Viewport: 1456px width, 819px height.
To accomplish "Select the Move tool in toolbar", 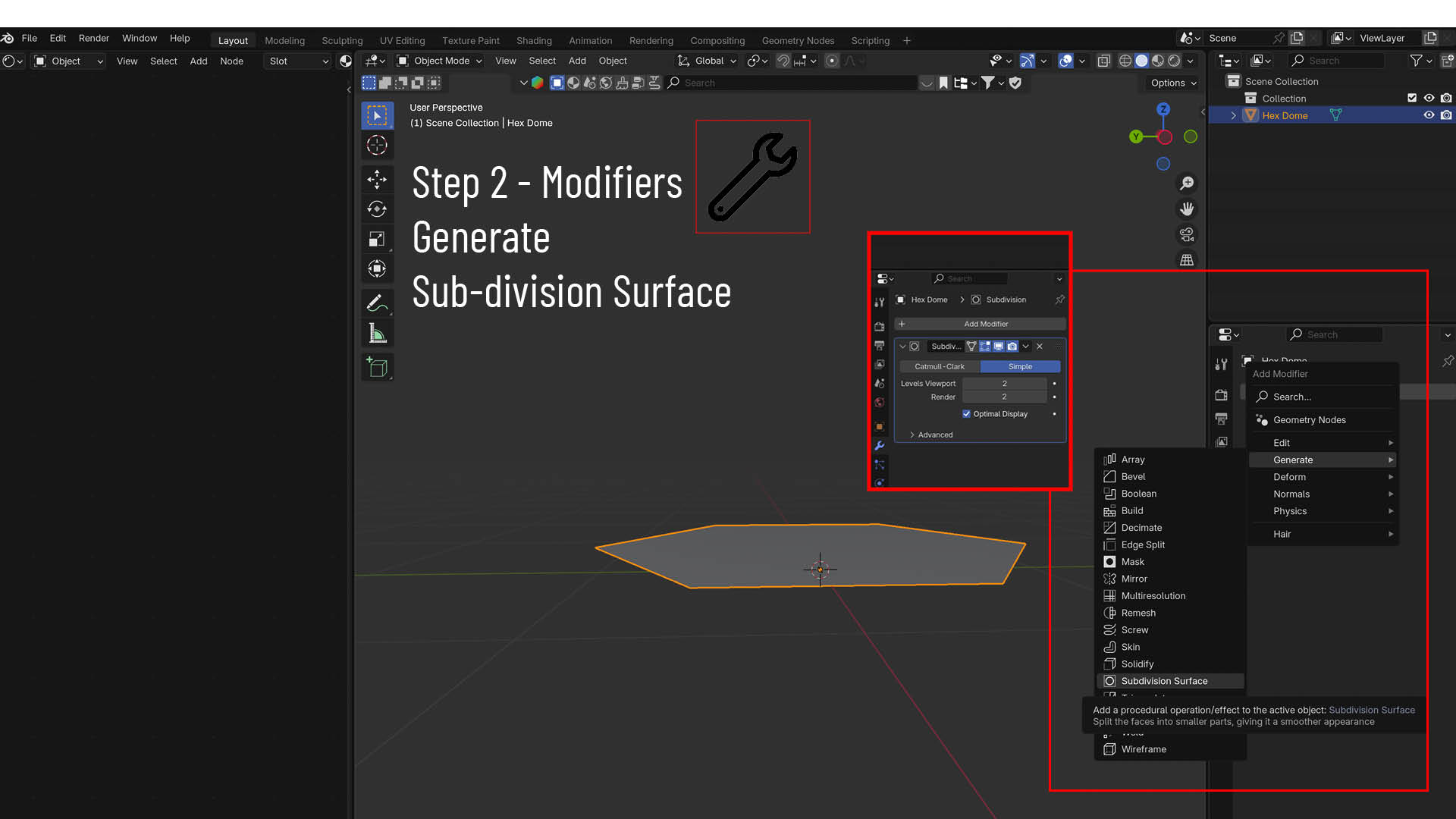I will point(377,179).
